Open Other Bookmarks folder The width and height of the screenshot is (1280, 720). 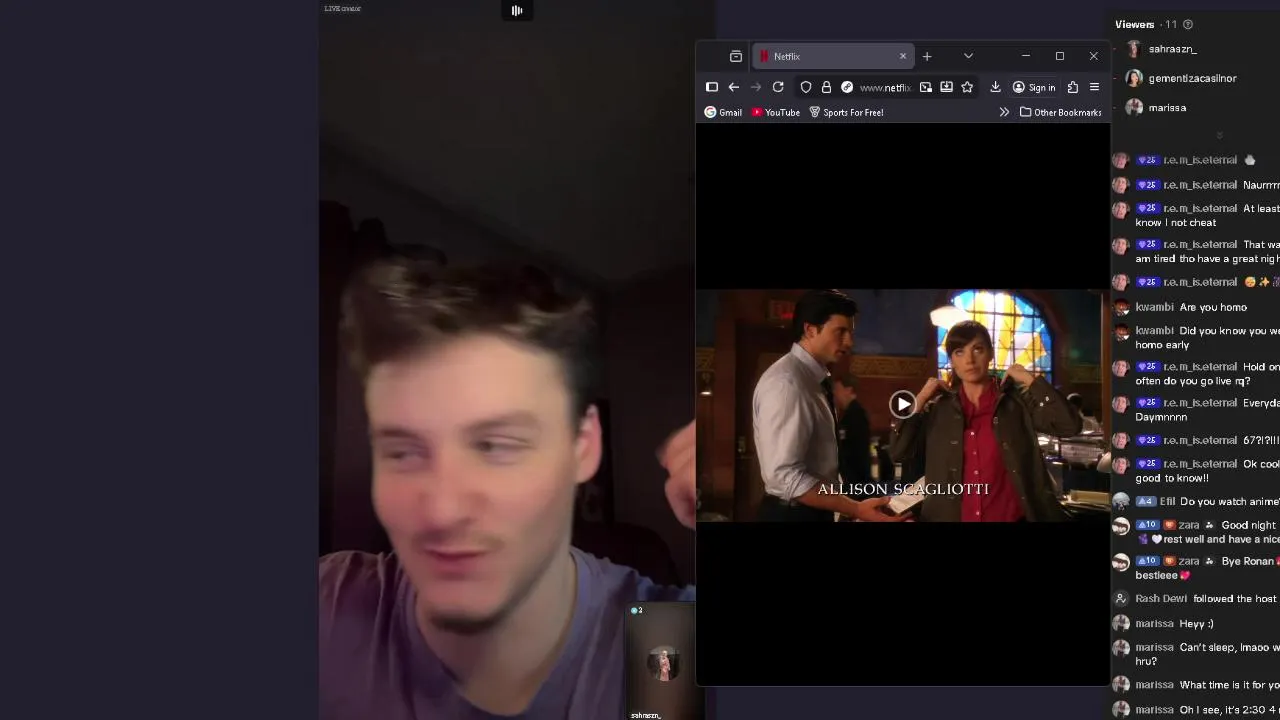click(x=1060, y=112)
